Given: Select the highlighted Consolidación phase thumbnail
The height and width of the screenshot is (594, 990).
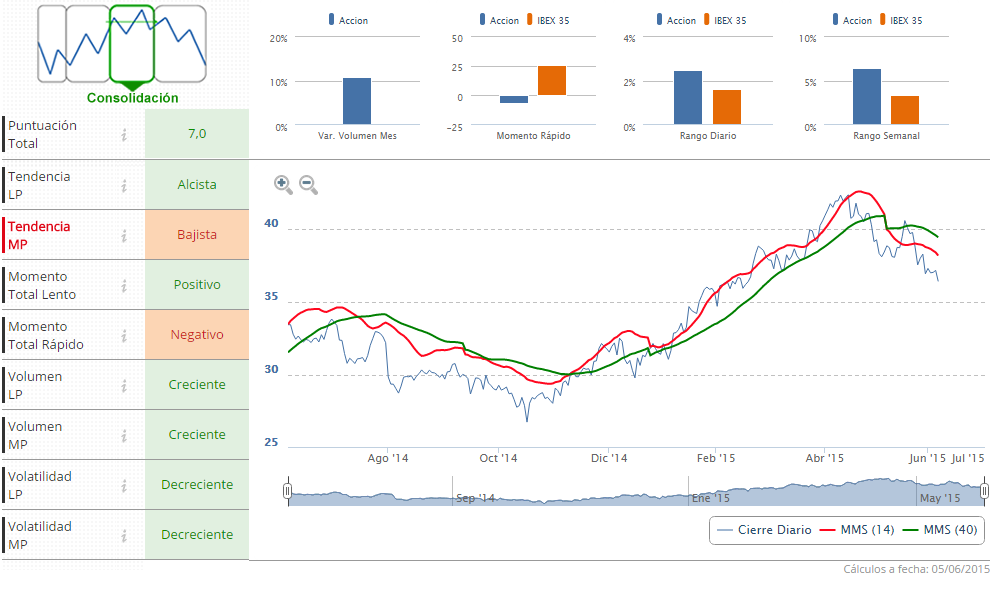Looking at the screenshot, I should pyautogui.click(x=131, y=44).
